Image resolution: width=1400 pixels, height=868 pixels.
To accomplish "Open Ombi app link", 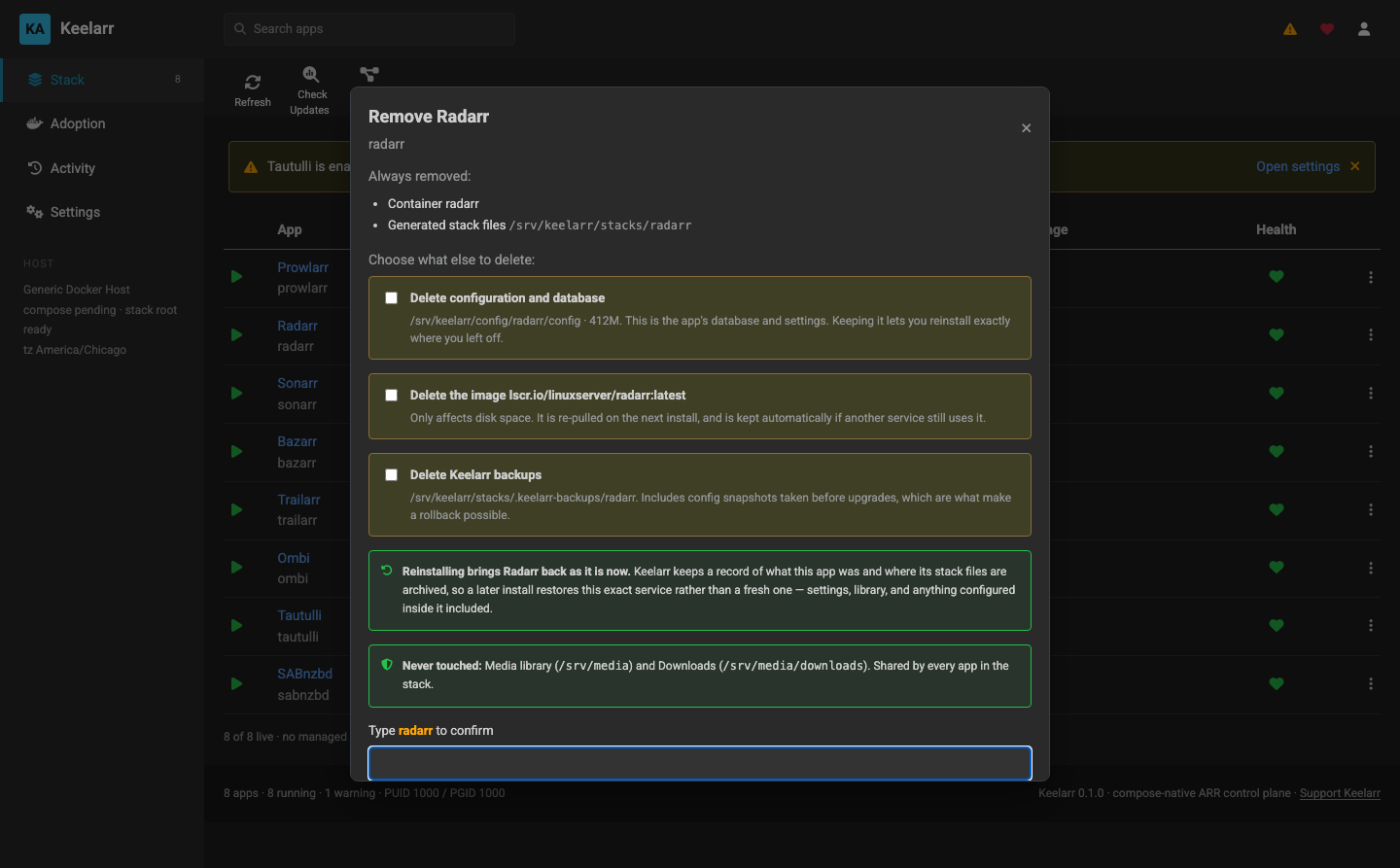I will point(294,558).
